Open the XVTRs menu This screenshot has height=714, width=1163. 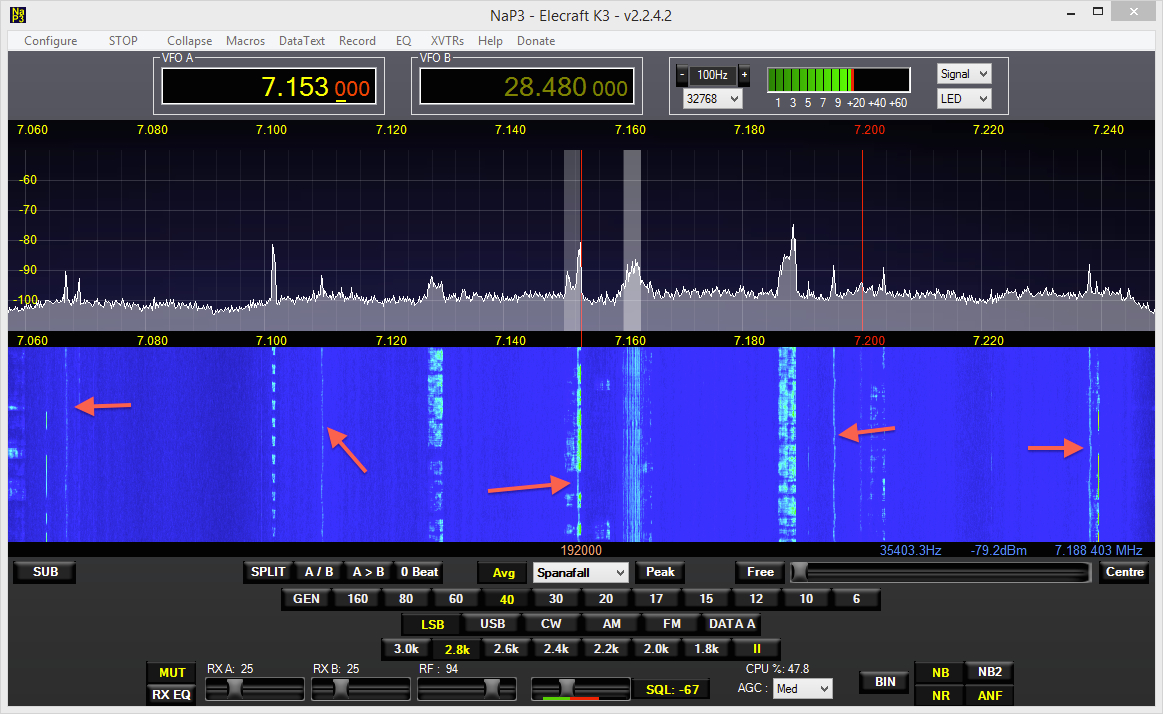click(x=447, y=41)
